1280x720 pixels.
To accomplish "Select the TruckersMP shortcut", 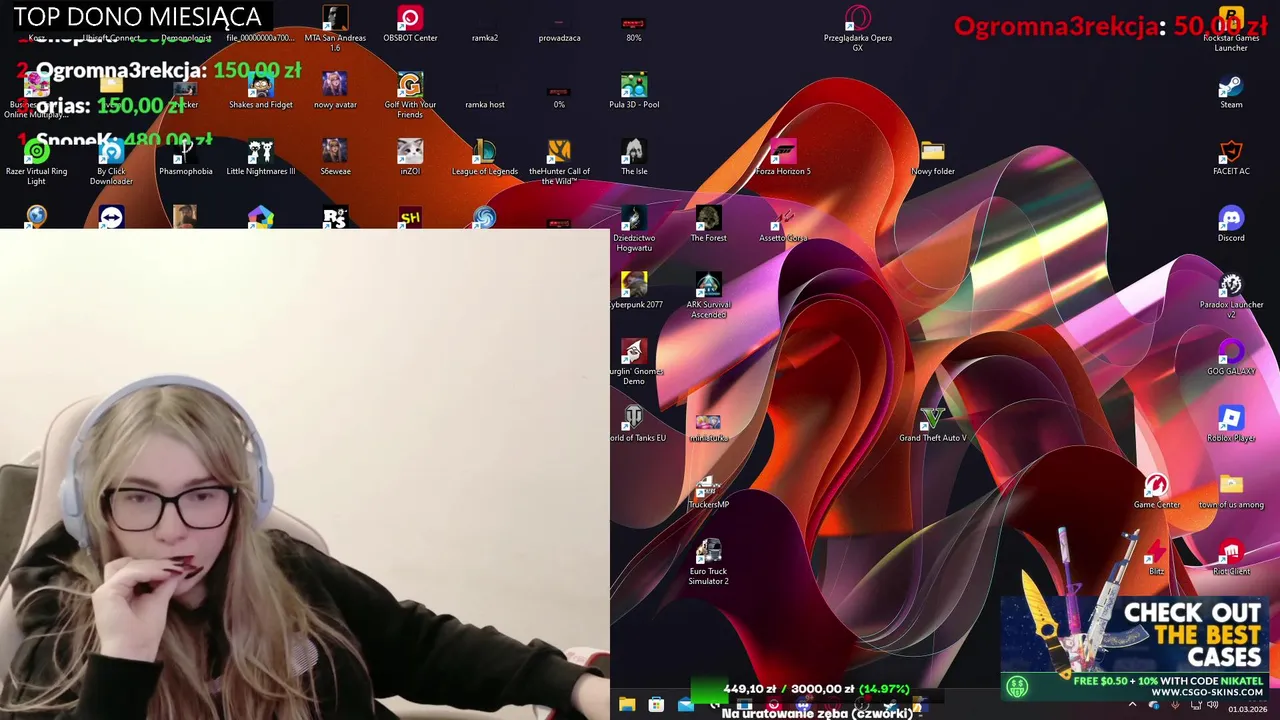I will pyautogui.click(x=708, y=491).
